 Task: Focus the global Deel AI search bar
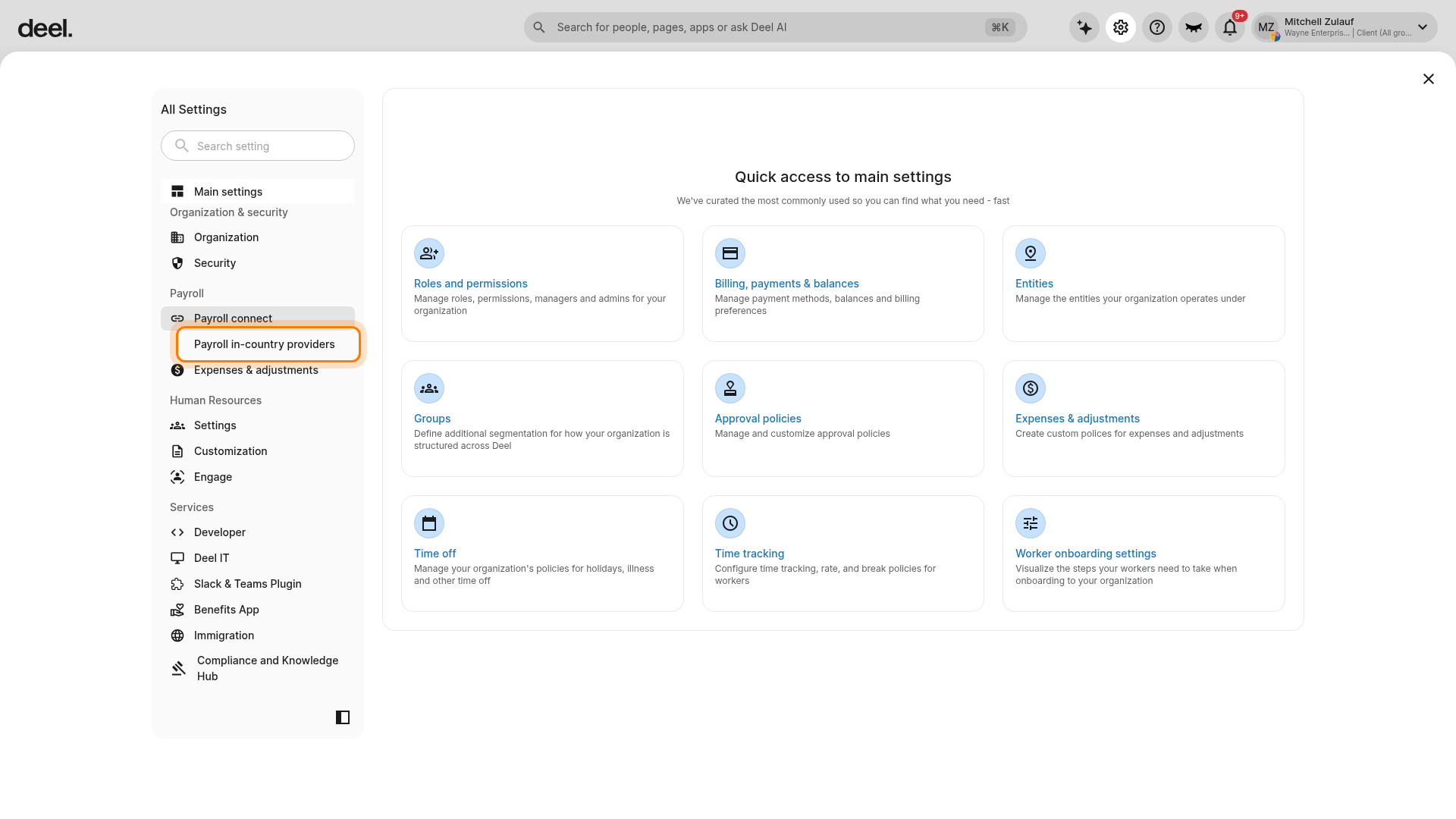point(775,27)
